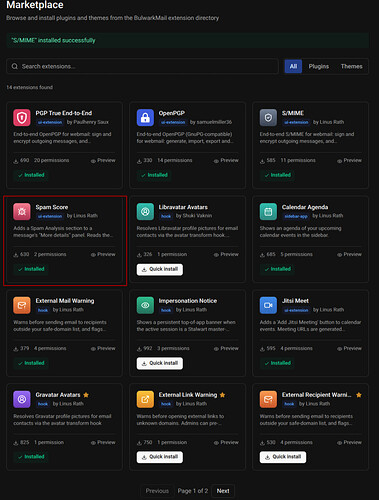Preview the Gravatar Avatars extension
This screenshot has height=500, width=379.
[103, 442]
